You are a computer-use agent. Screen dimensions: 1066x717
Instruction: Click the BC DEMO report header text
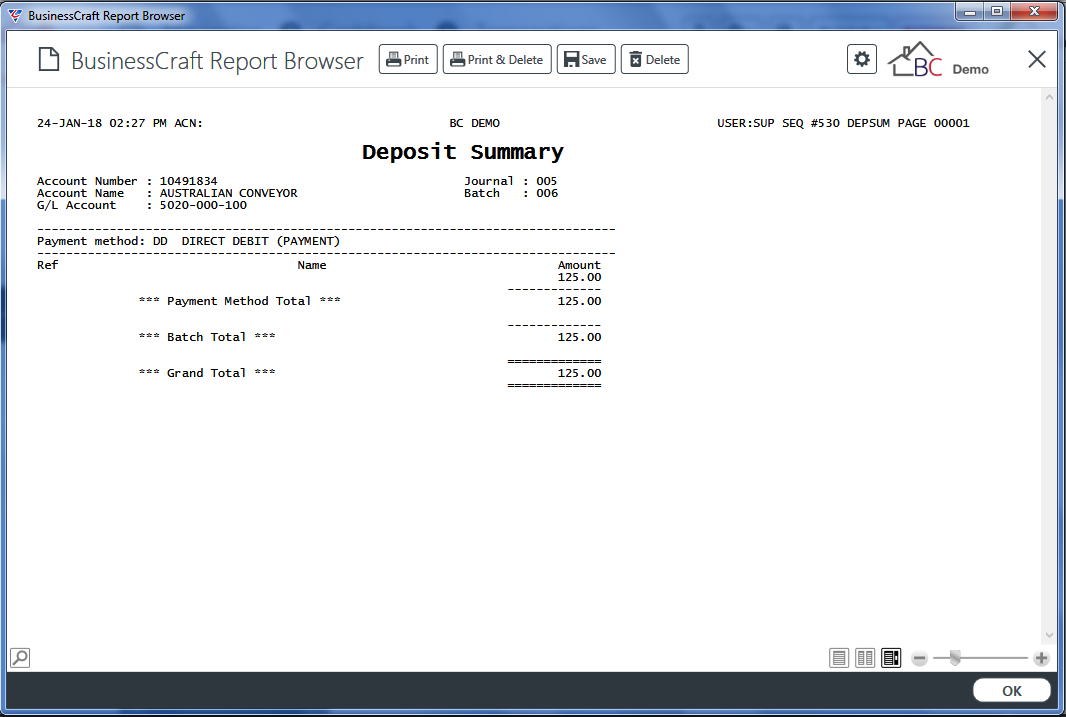tap(475, 123)
